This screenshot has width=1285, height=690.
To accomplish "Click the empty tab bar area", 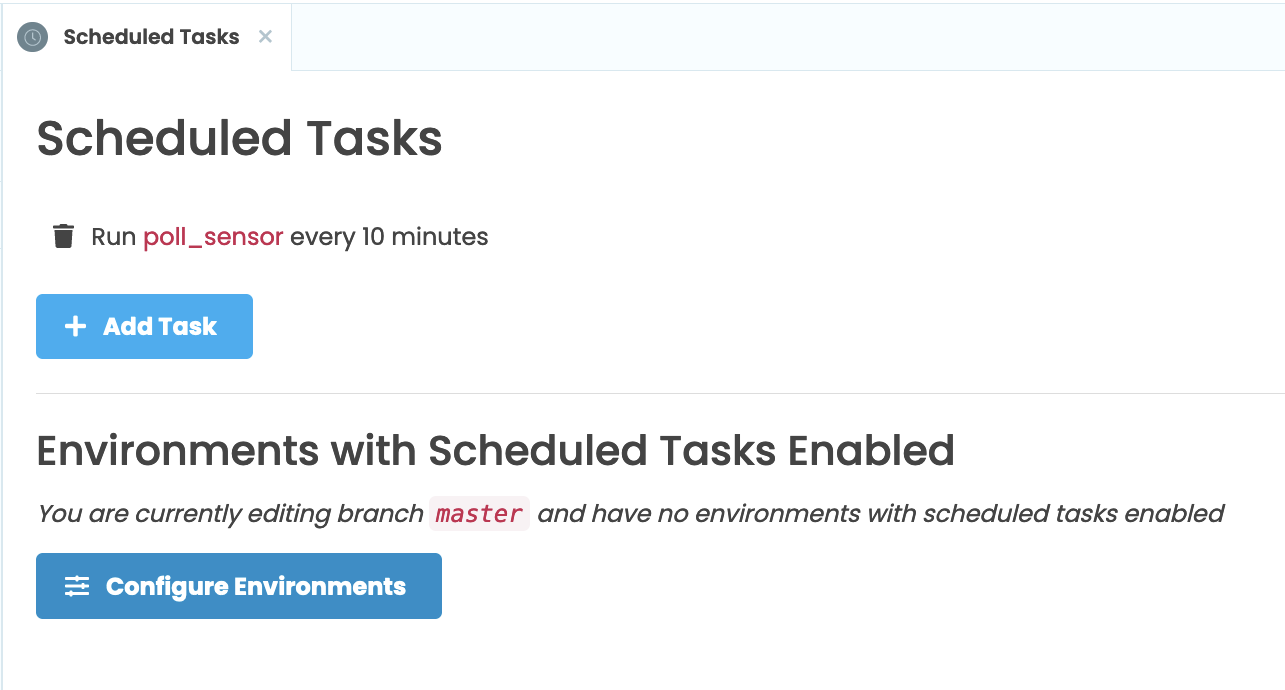I will click(x=780, y=36).
